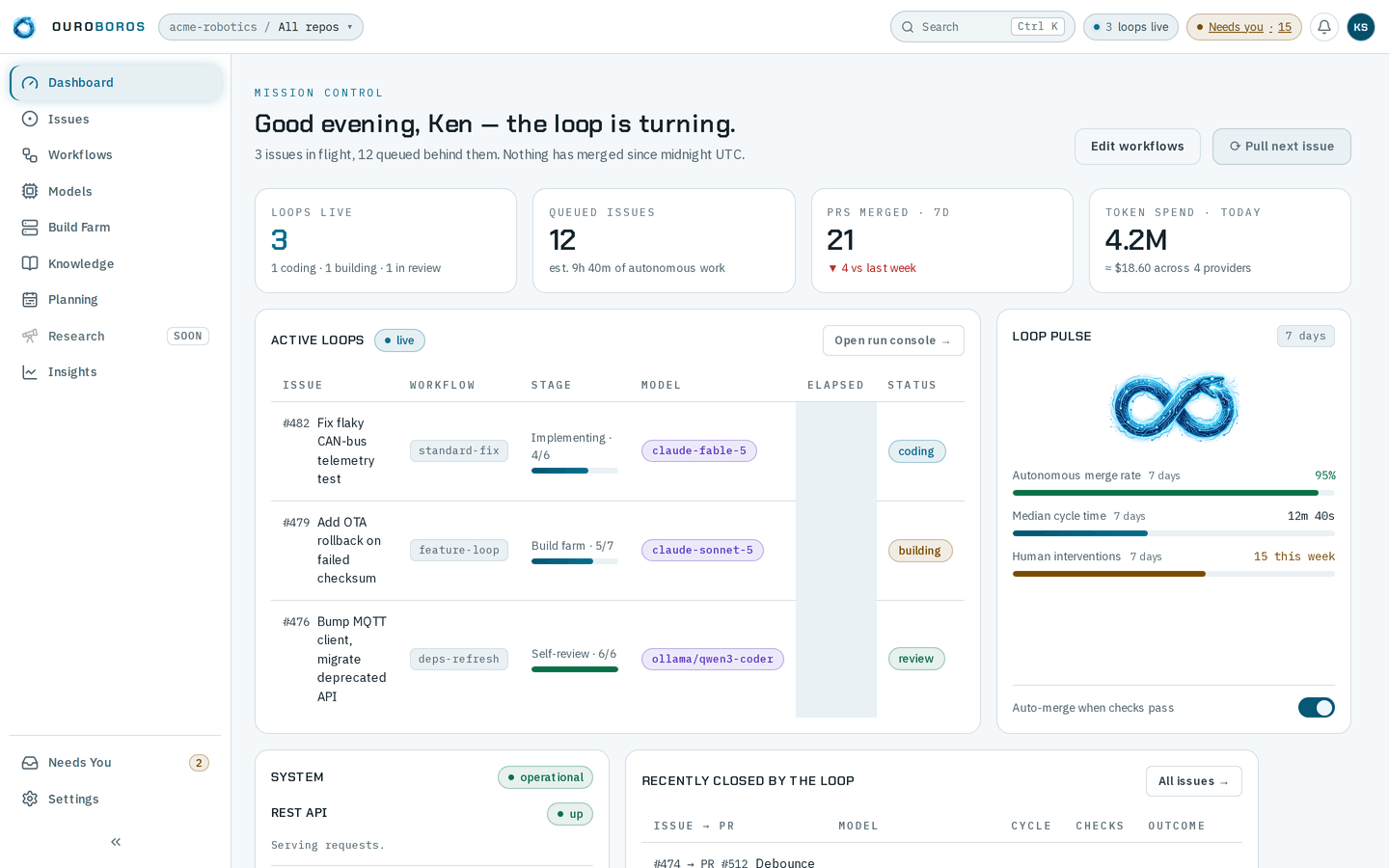
Task: Expand the acme-robotics All repos dropdown
Action: coord(260,27)
